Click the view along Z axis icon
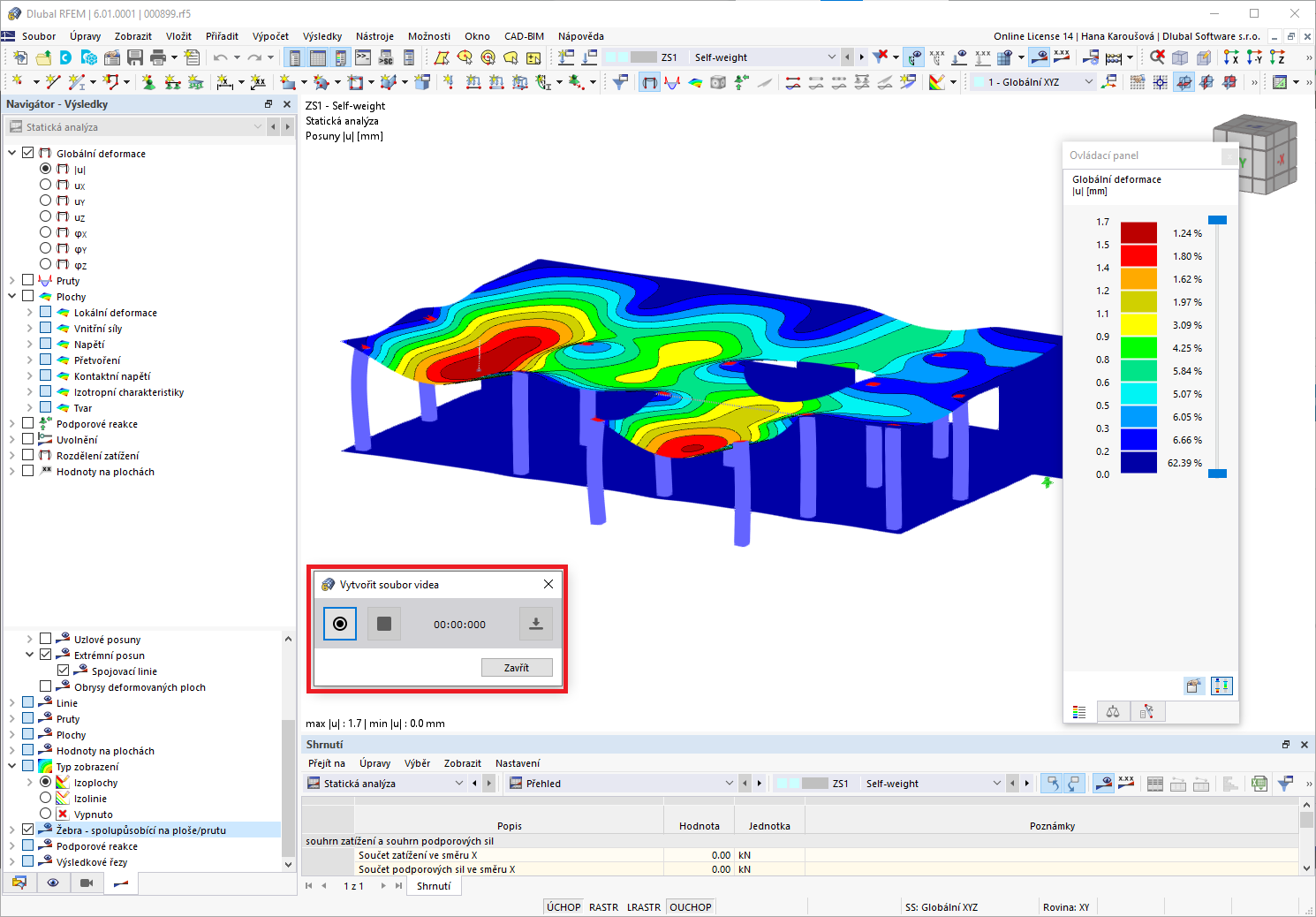 click(1277, 57)
